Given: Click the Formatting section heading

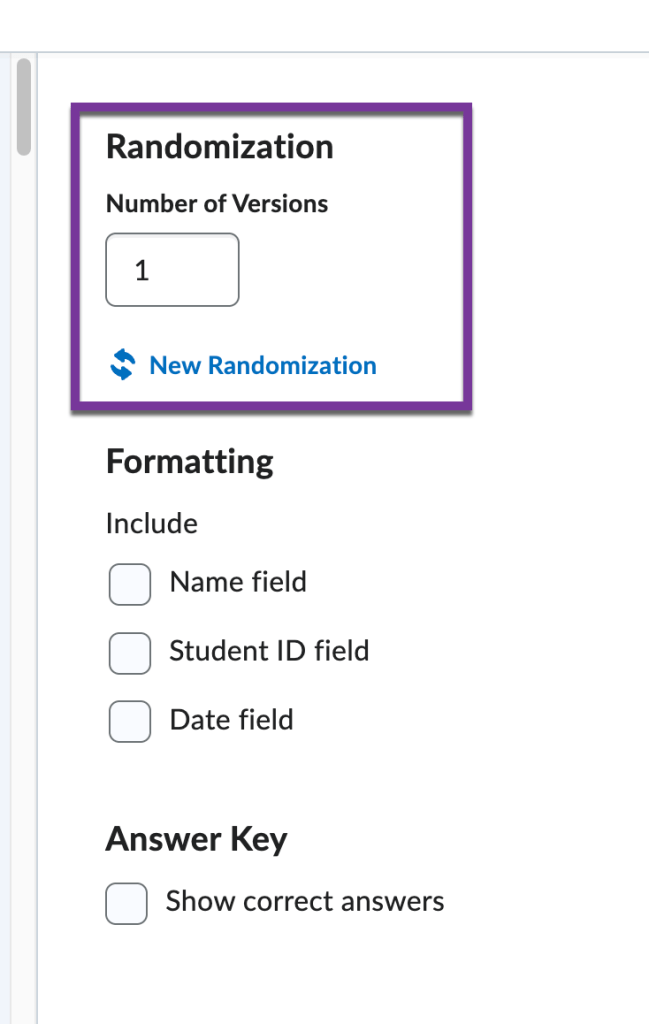Looking at the screenshot, I should click(189, 462).
